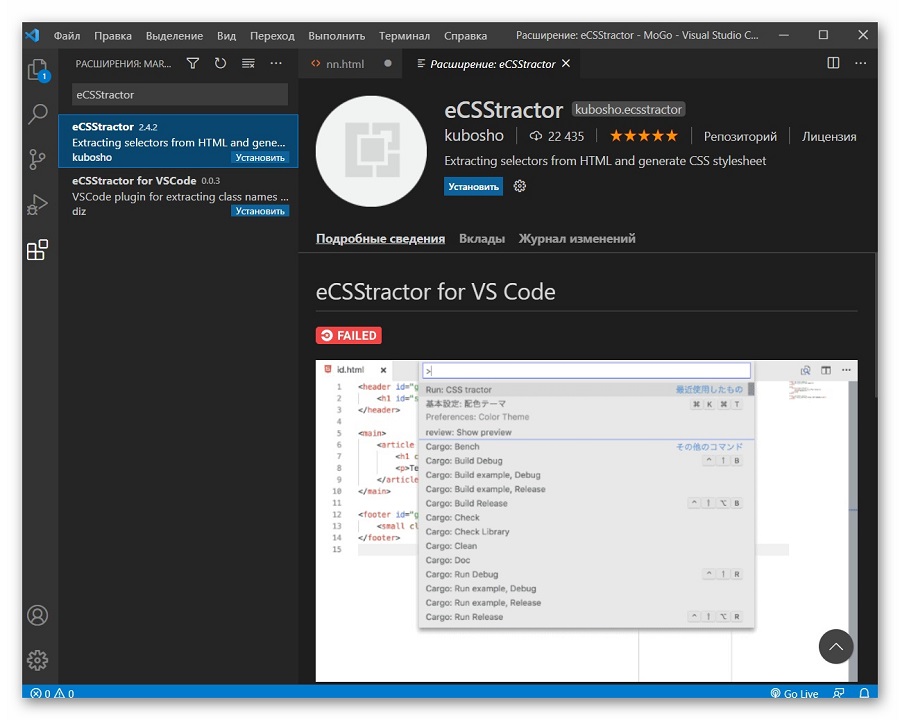Open the Переход menu
The height and width of the screenshot is (720, 900).
[272, 36]
